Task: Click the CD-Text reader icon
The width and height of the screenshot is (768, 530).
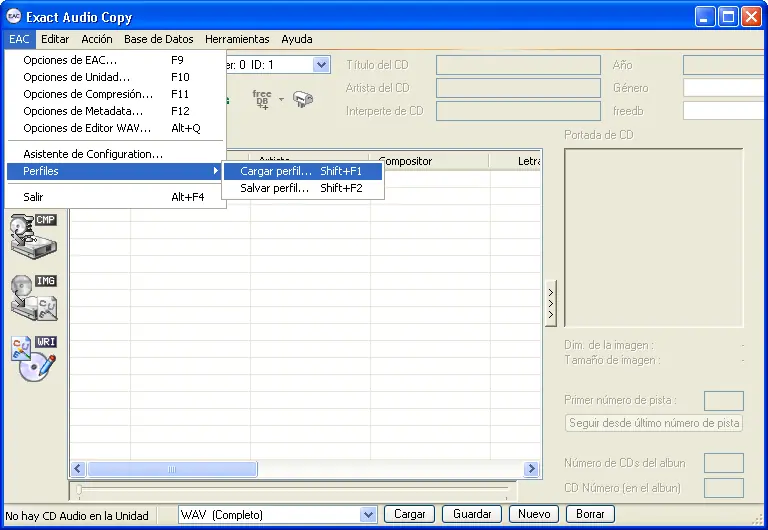Action: coord(303,99)
